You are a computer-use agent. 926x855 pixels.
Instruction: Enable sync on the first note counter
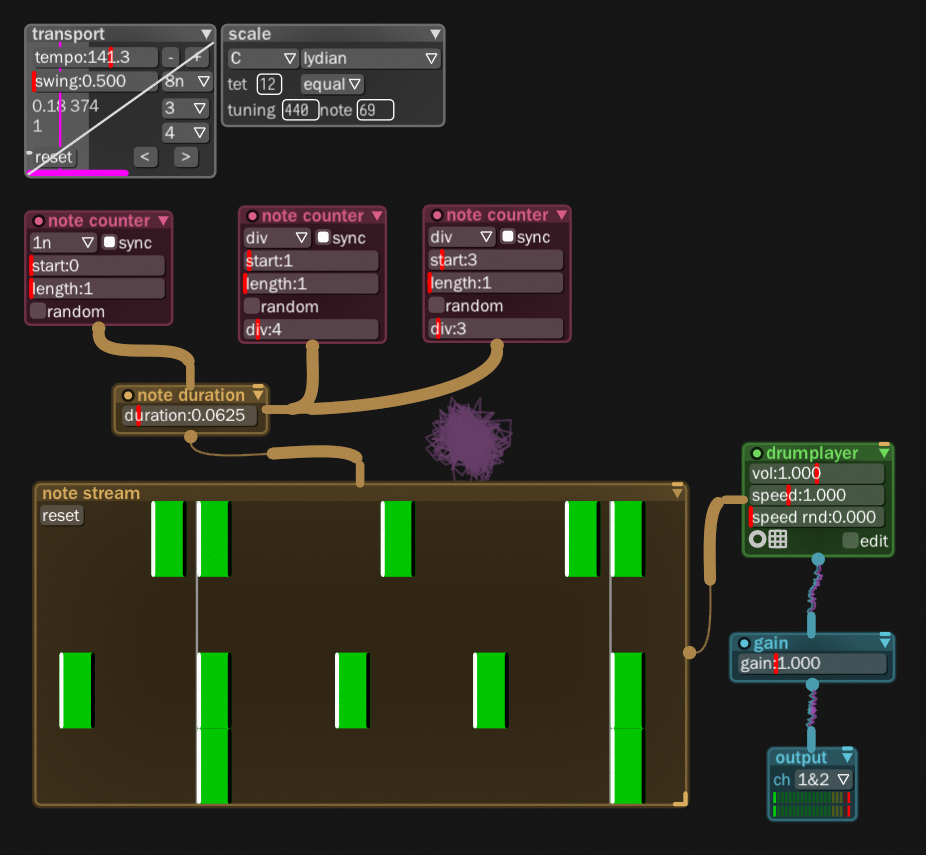tap(110, 243)
